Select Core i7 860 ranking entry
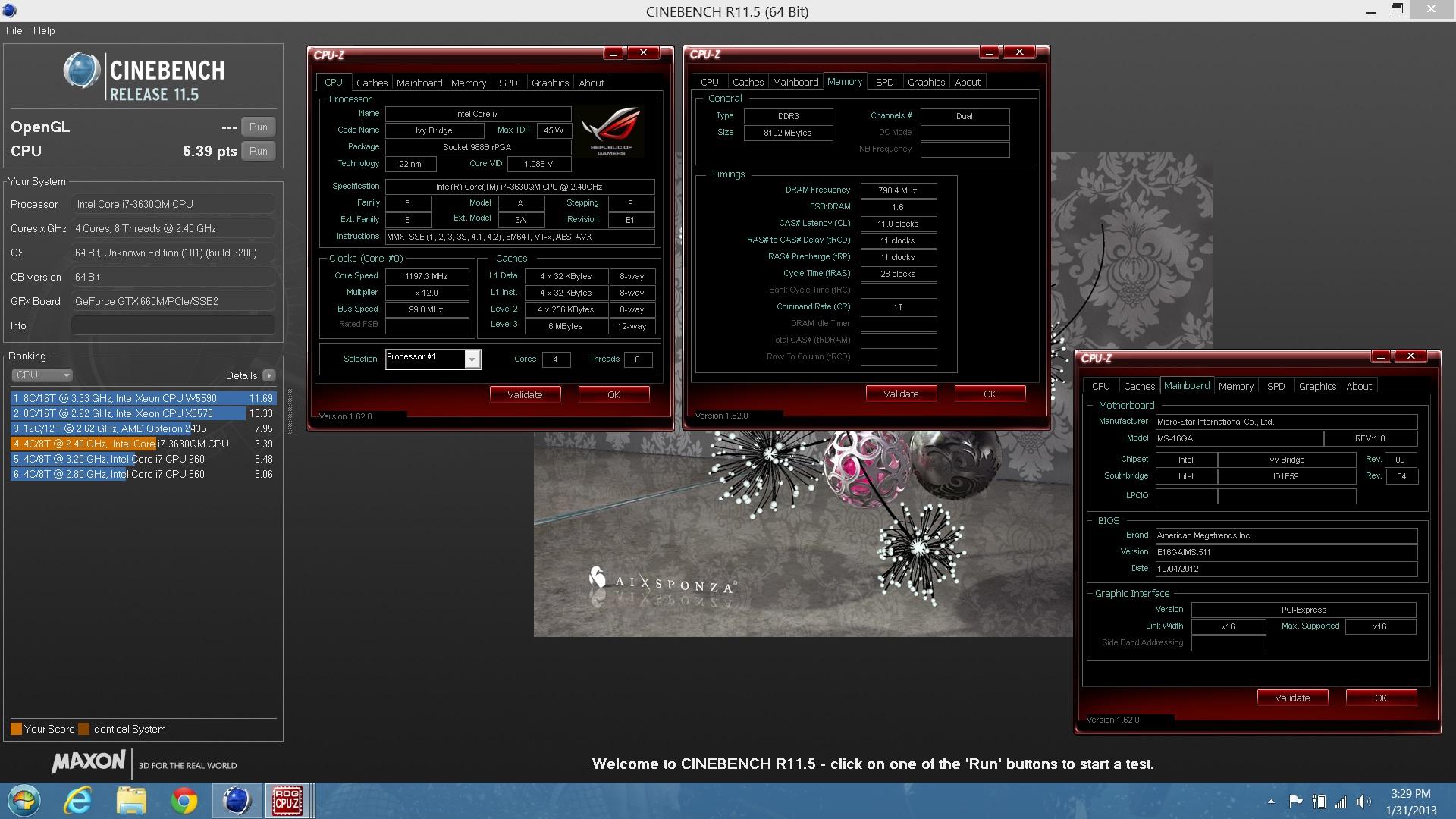1456x819 pixels. [x=143, y=474]
